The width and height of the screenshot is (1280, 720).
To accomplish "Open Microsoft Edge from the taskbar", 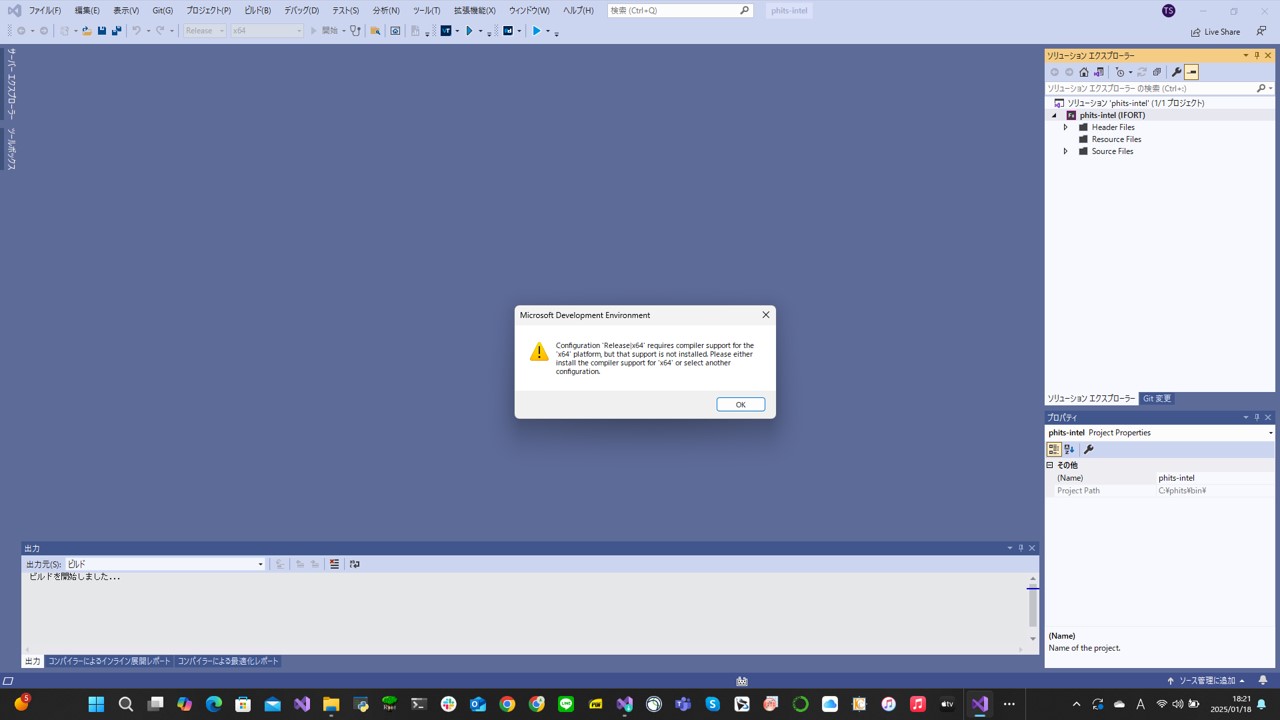I will 214,704.
